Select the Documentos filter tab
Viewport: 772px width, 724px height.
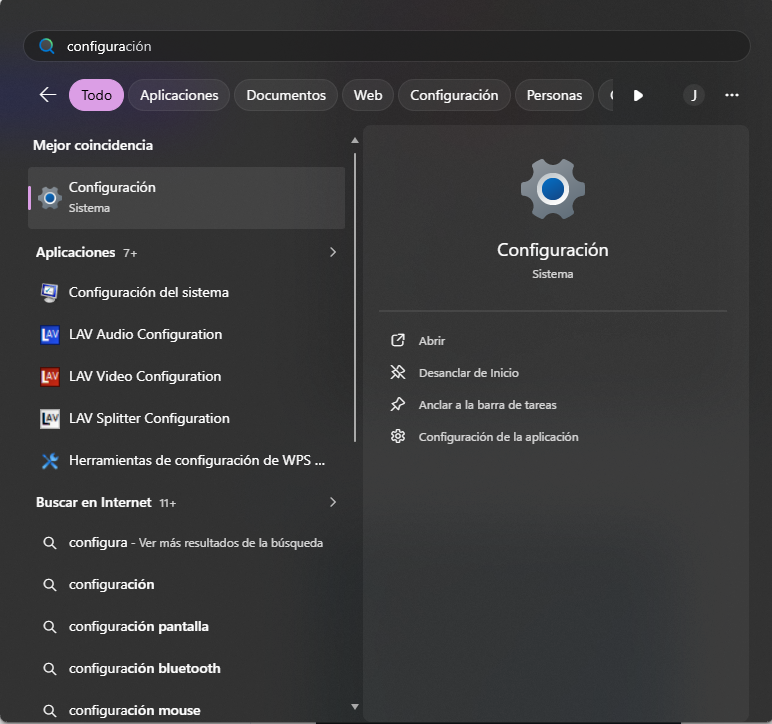tap(286, 95)
